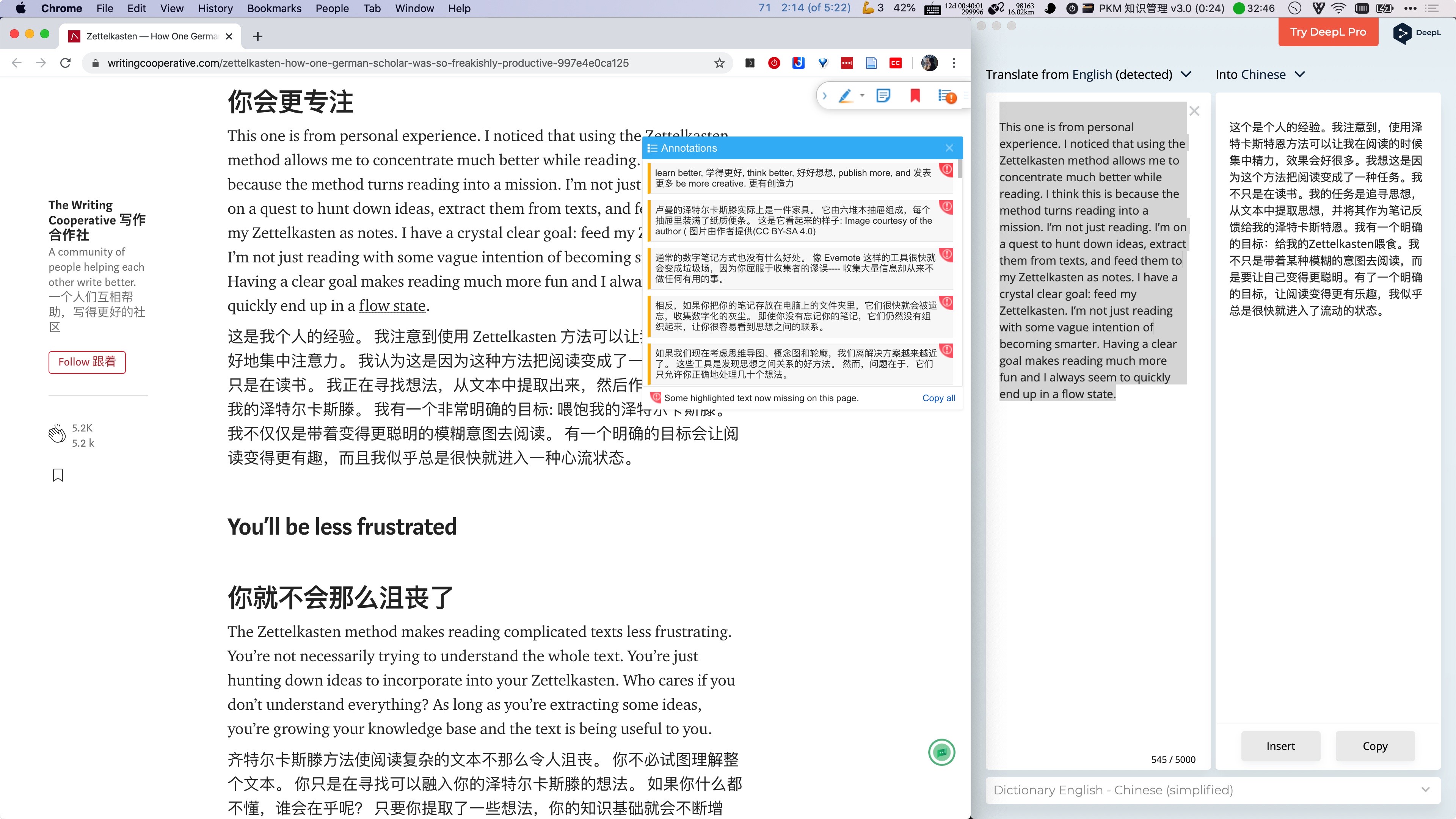
Task: Click the red bookmark icon in annotation toolbar
Action: coord(915,96)
